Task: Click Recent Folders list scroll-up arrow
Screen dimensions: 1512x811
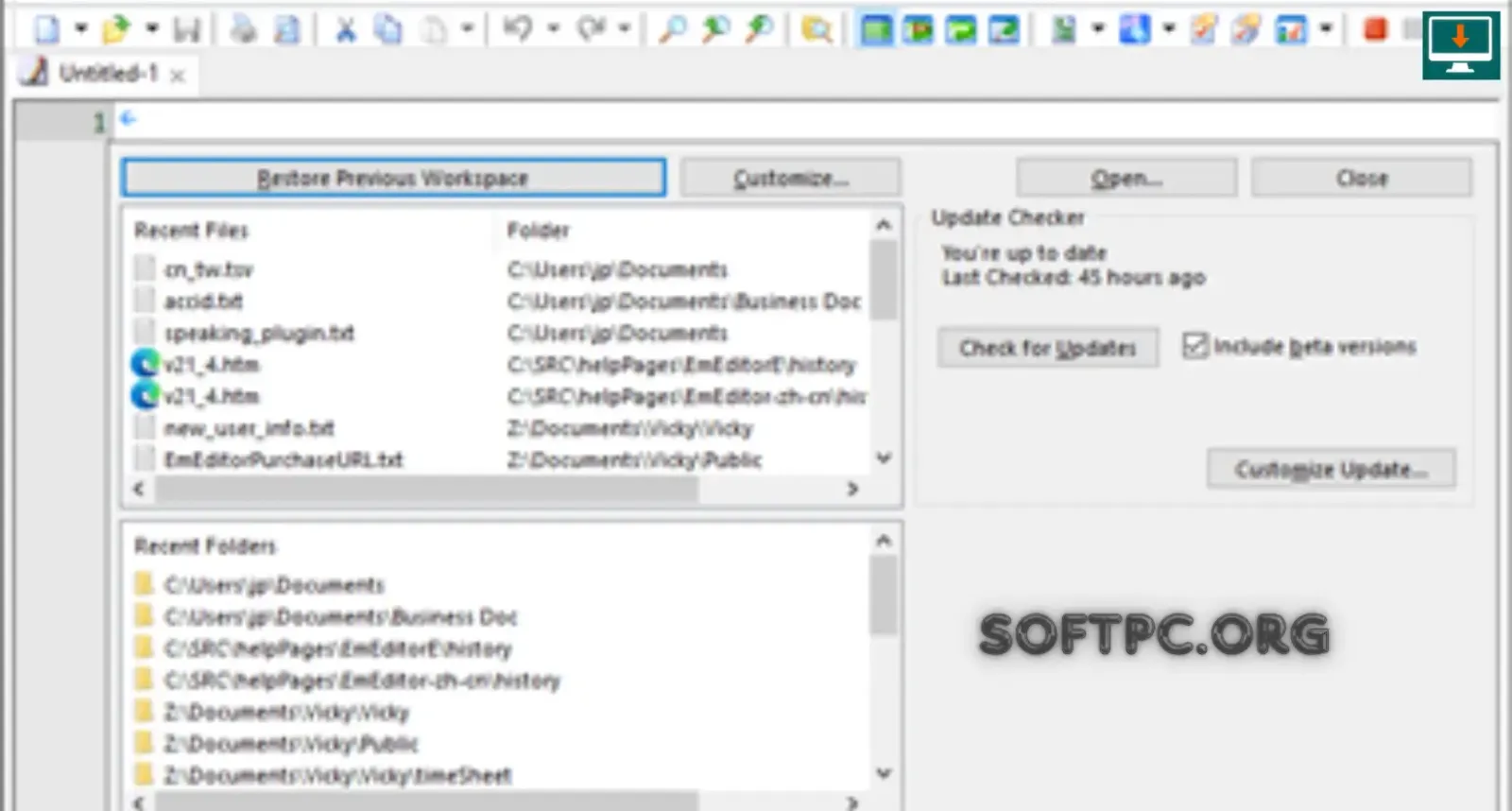Action: click(x=884, y=540)
